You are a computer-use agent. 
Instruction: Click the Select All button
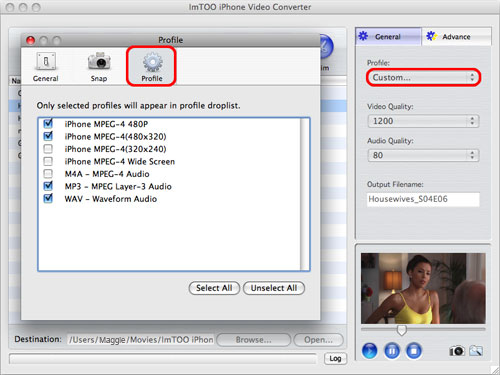(x=214, y=288)
